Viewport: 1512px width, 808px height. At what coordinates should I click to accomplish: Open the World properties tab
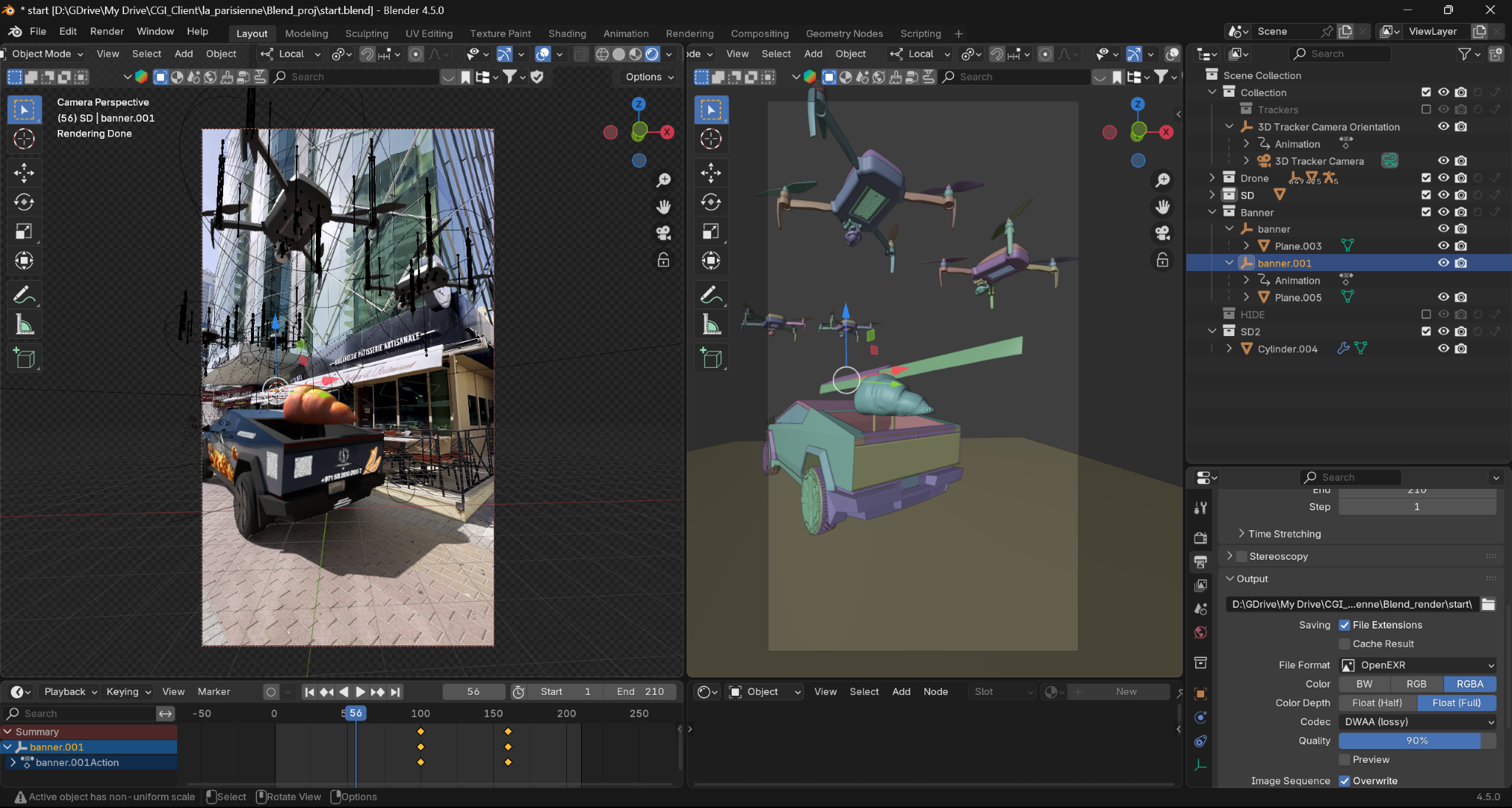(x=1200, y=632)
